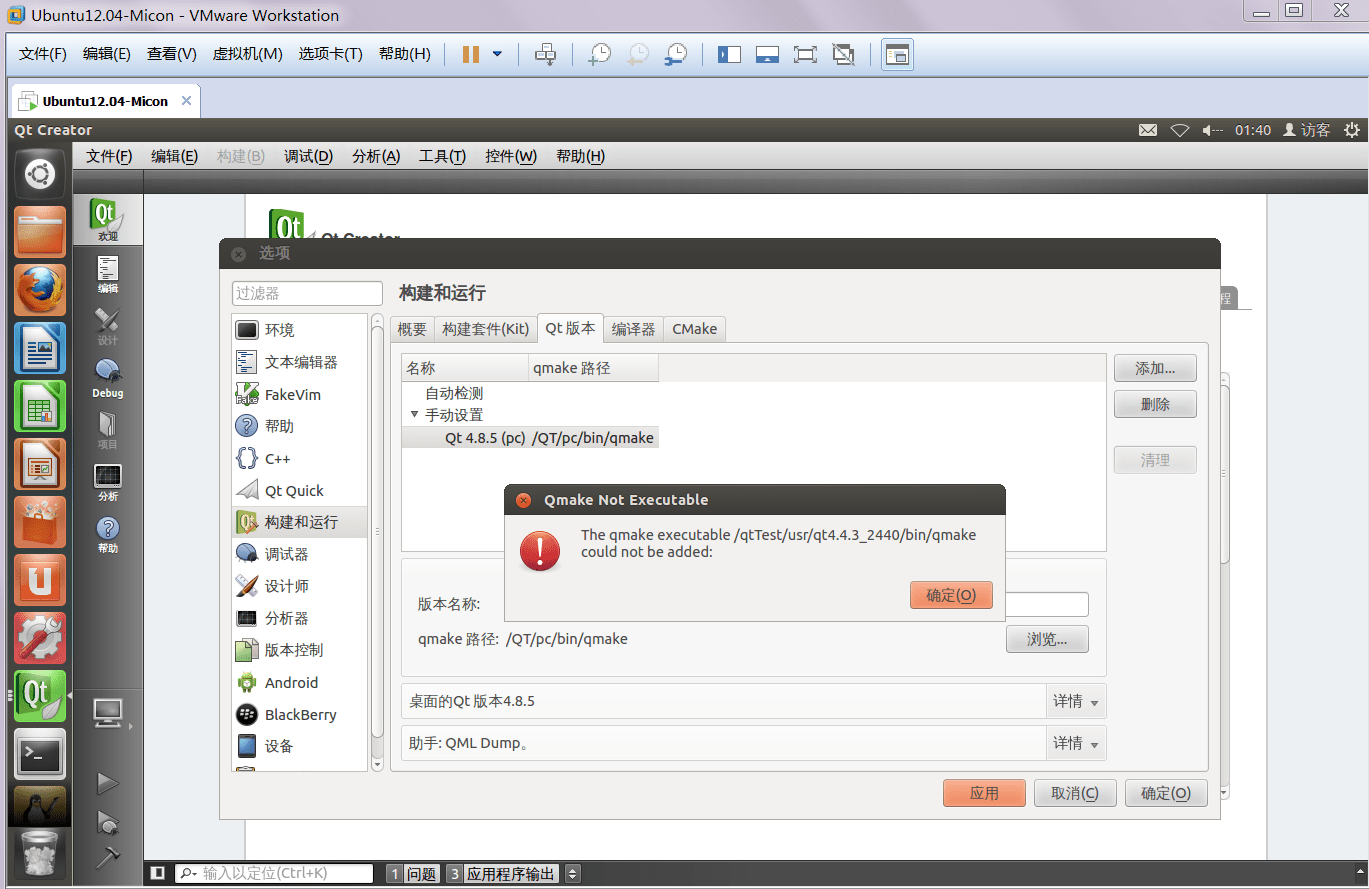Click the 名称 column header
The height and width of the screenshot is (889, 1369).
pyautogui.click(x=465, y=368)
